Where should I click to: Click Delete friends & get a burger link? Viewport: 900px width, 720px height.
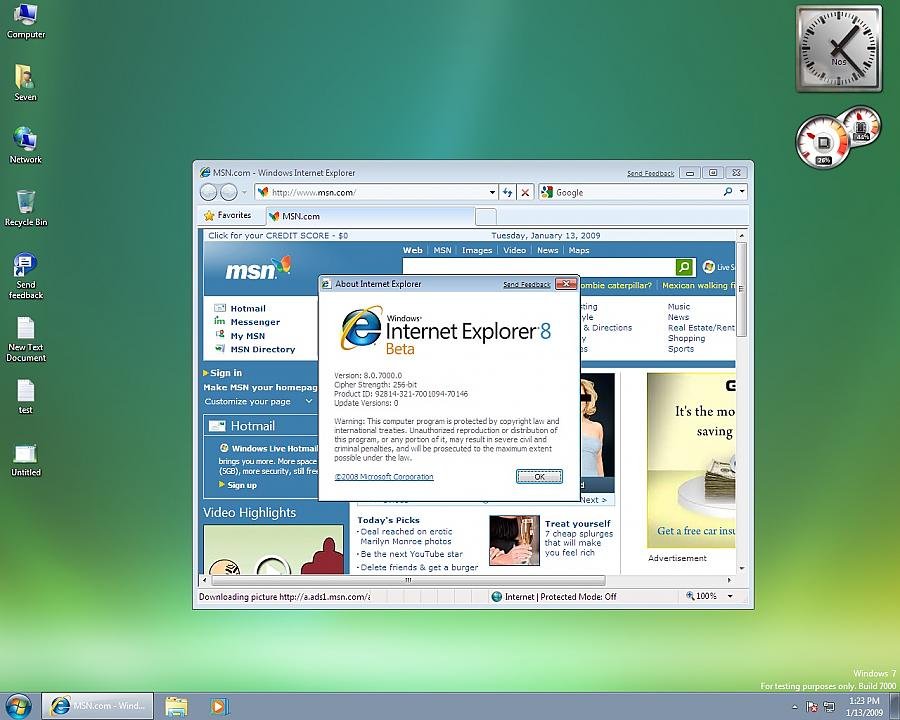coord(419,567)
